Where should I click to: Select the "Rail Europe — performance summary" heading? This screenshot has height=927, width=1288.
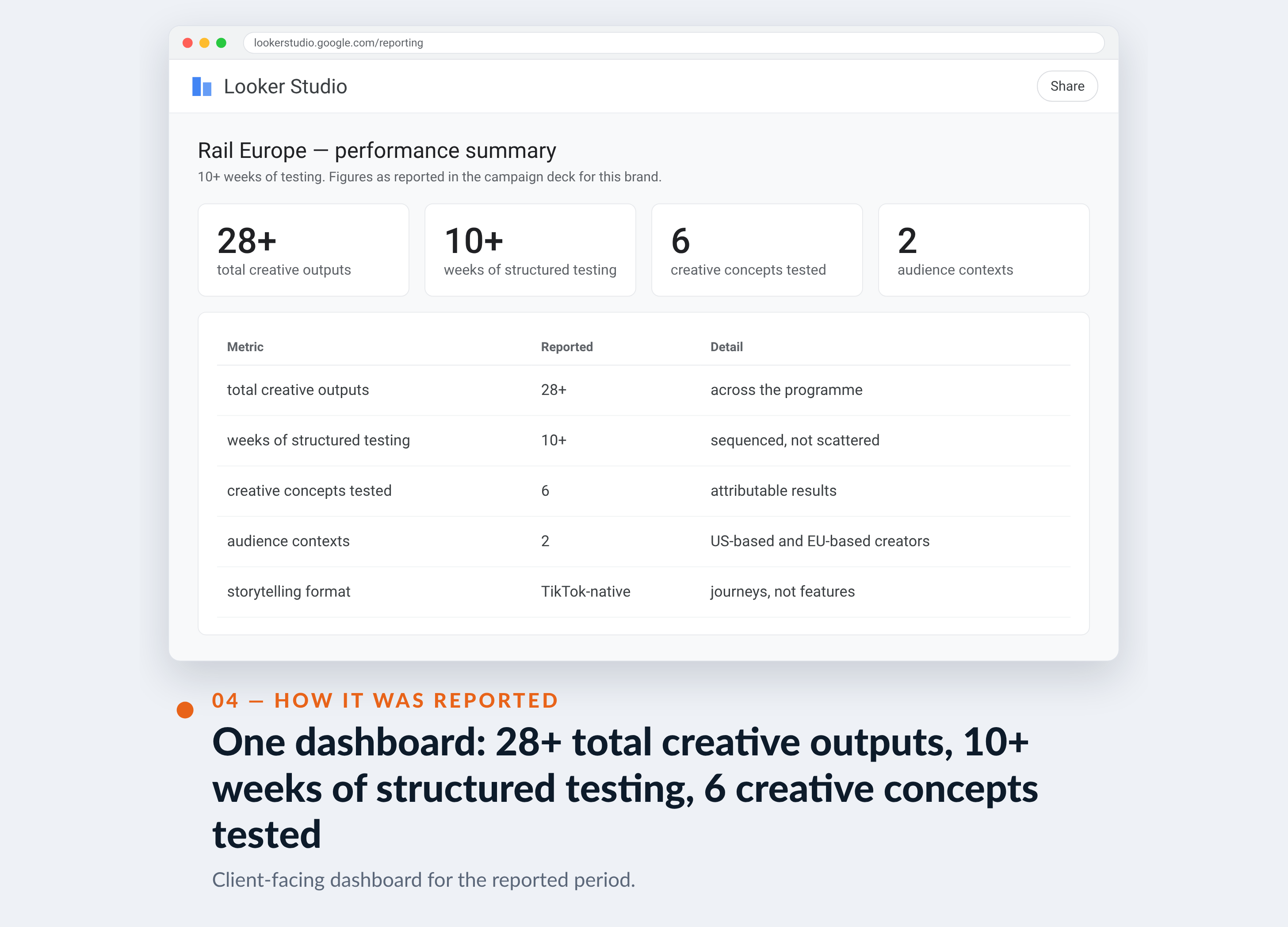(377, 150)
